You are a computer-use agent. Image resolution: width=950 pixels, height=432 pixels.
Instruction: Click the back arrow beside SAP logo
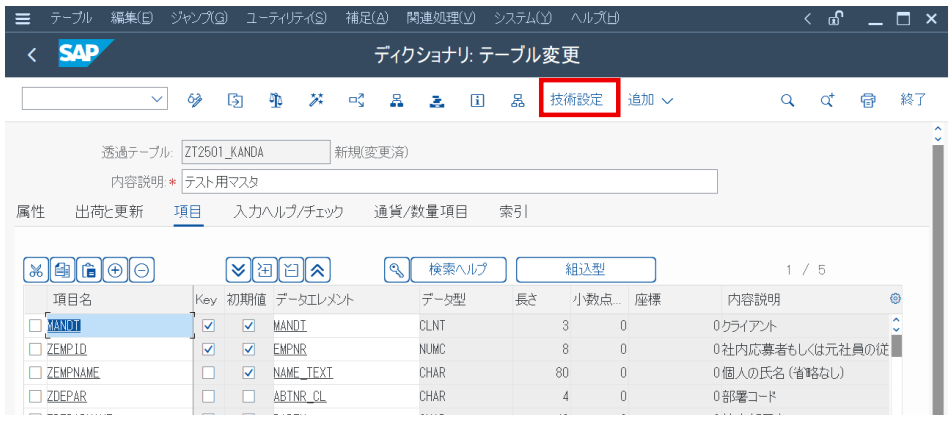[x=32, y=55]
